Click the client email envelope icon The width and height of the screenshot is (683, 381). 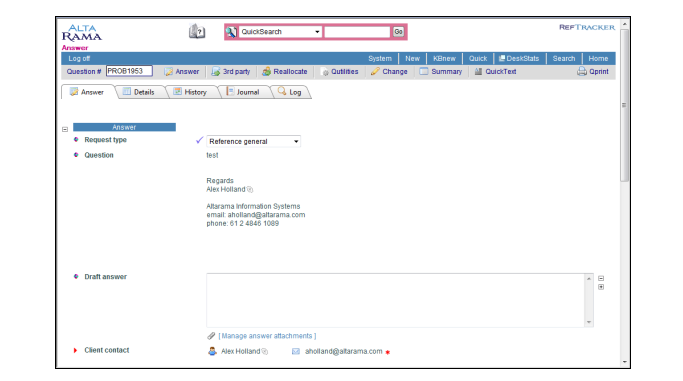pyautogui.click(x=296, y=351)
